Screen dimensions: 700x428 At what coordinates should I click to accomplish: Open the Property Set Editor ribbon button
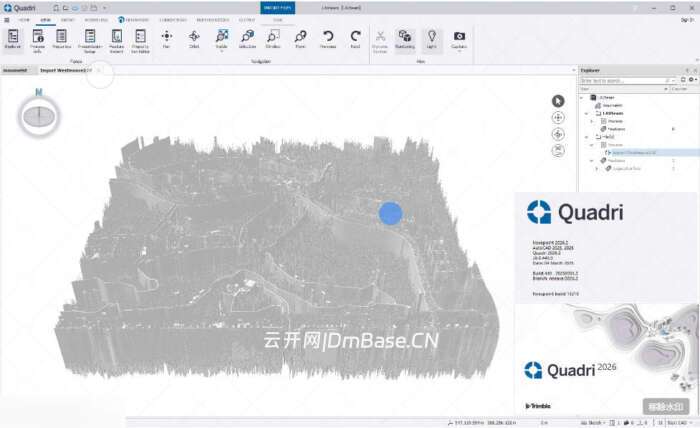click(x=140, y=41)
